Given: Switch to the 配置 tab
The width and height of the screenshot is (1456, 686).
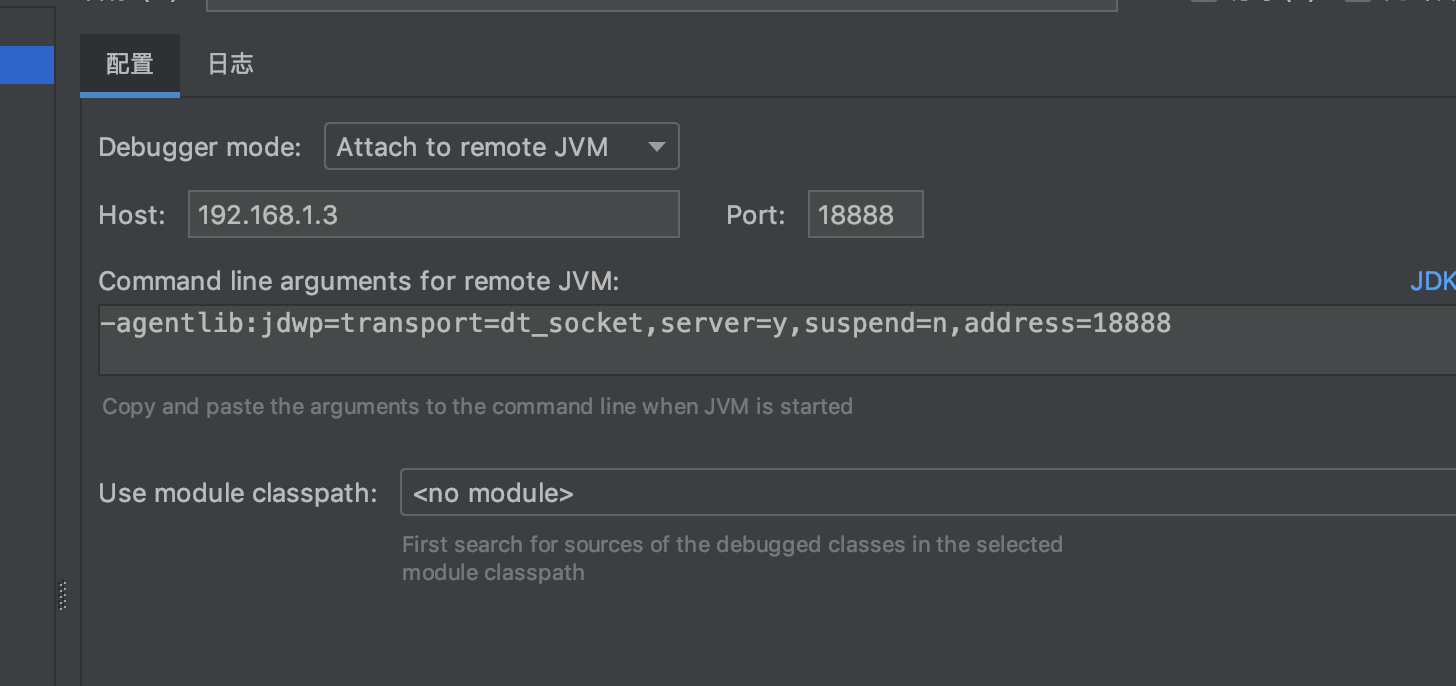Looking at the screenshot, I should click(x=130, y=65).
